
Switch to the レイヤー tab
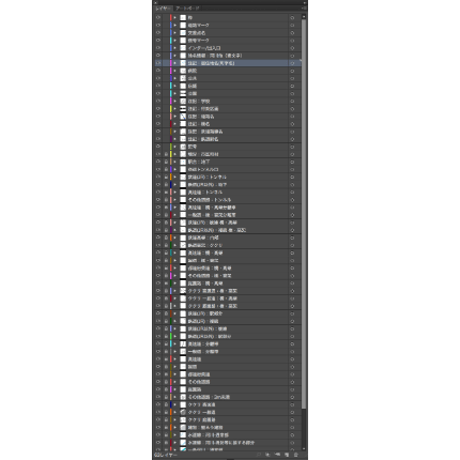pyautogui.click(x=163, y=8)
